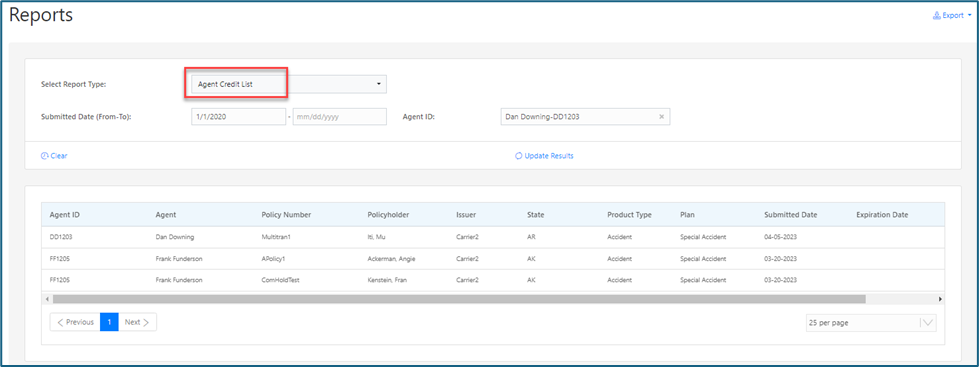Open the Select Report Type dropdown
This screenshot has width=979, height=367.
[x=288, y=84]
